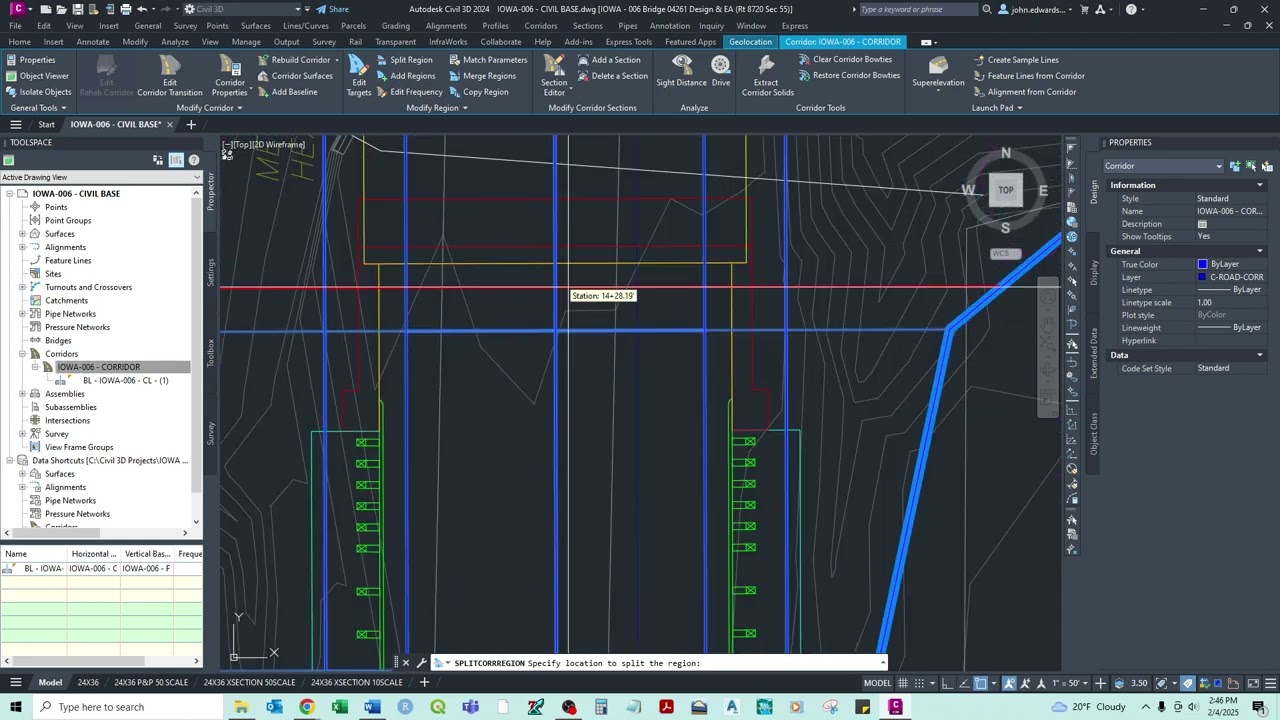
Task: Click Corridor Surfaces tool
Action: pos(295,76)
